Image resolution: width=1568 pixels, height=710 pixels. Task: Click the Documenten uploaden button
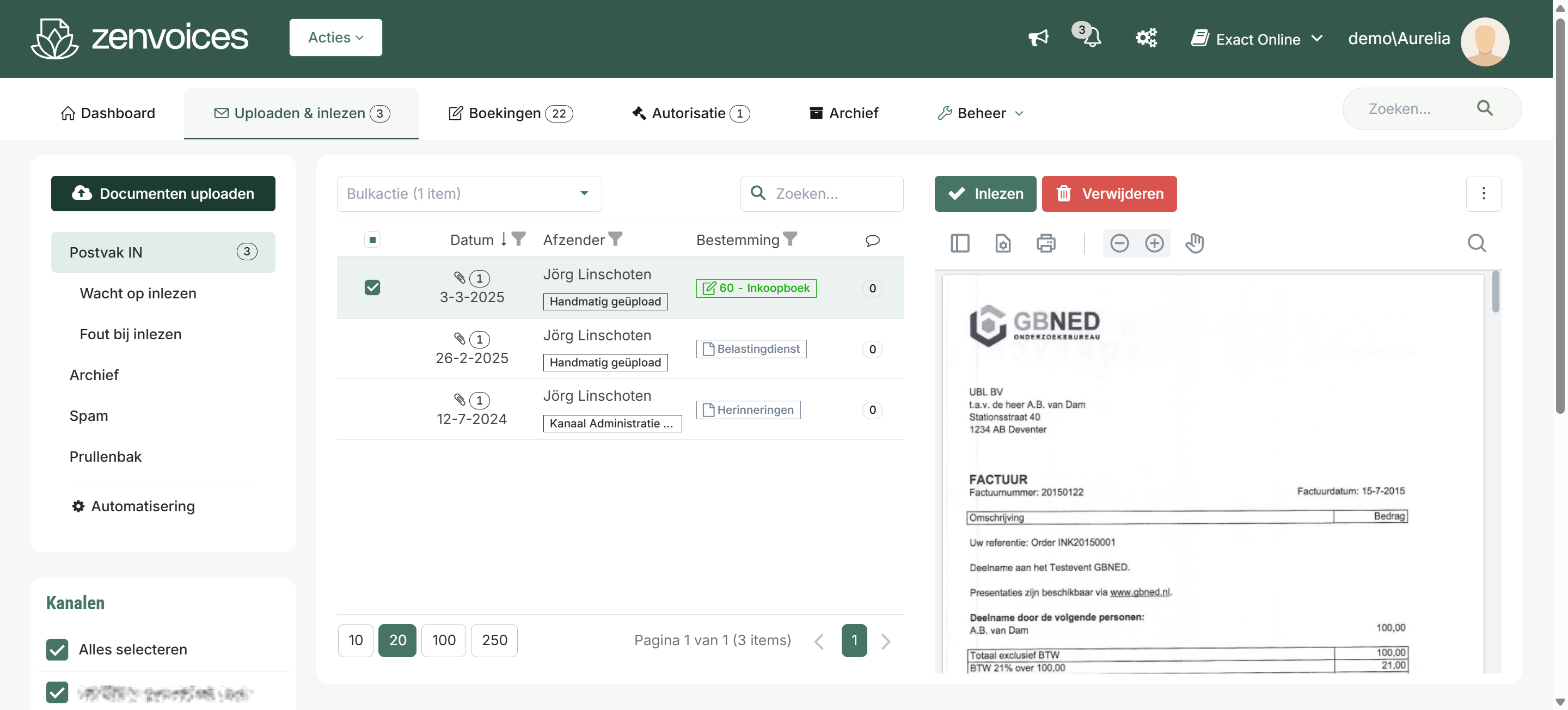pos(163,194)
